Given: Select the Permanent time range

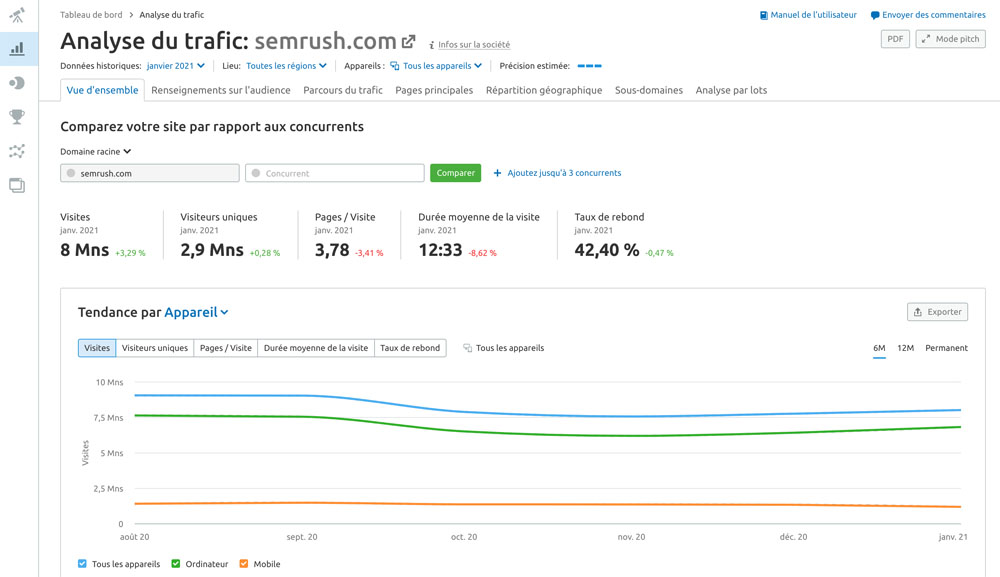Looking at the screenshot, I should [946, 348].
